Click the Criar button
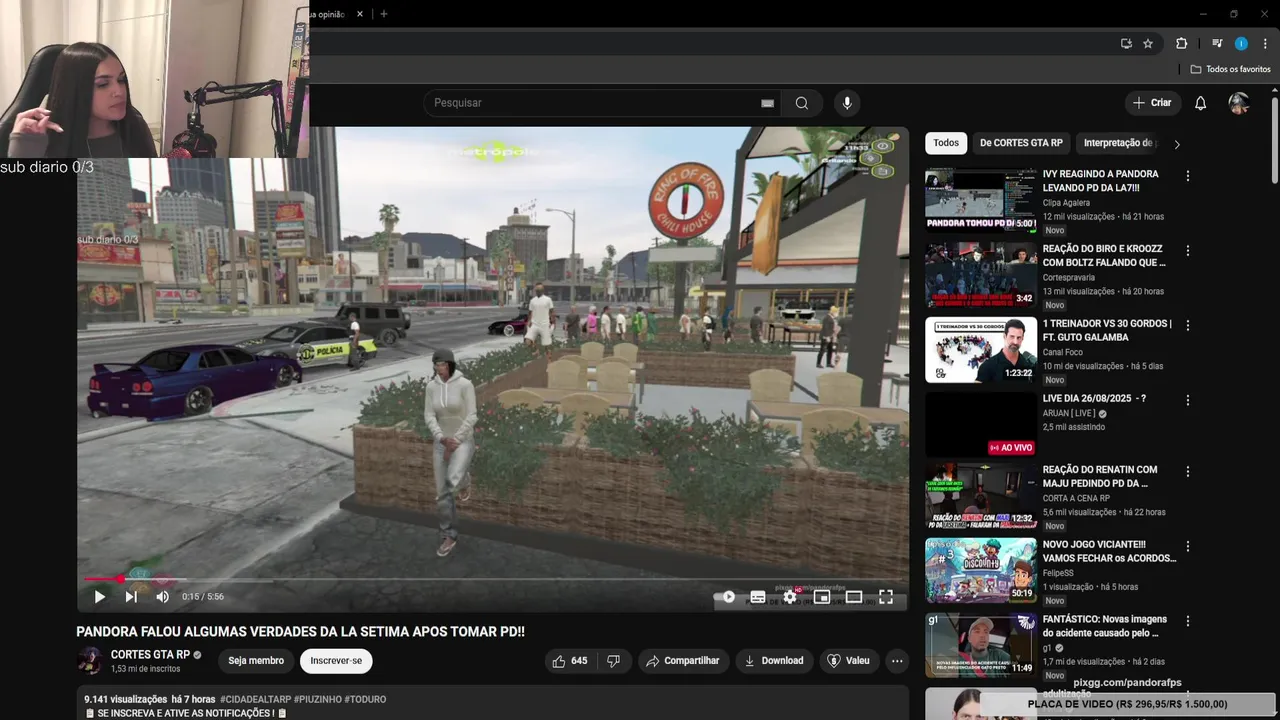1280x720 pixels. click(1152, 103)
